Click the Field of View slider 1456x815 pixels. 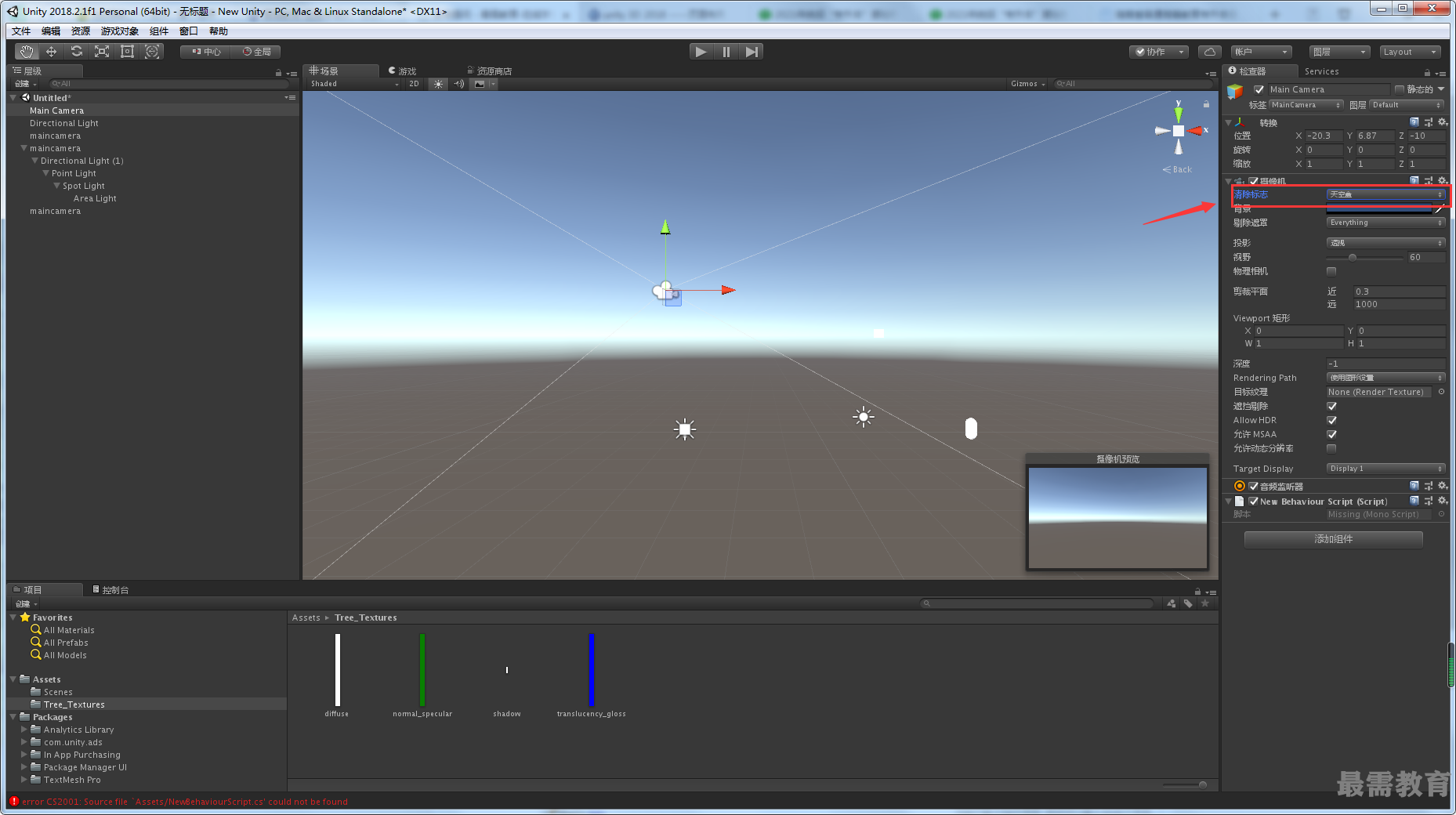pos(1364,257)
